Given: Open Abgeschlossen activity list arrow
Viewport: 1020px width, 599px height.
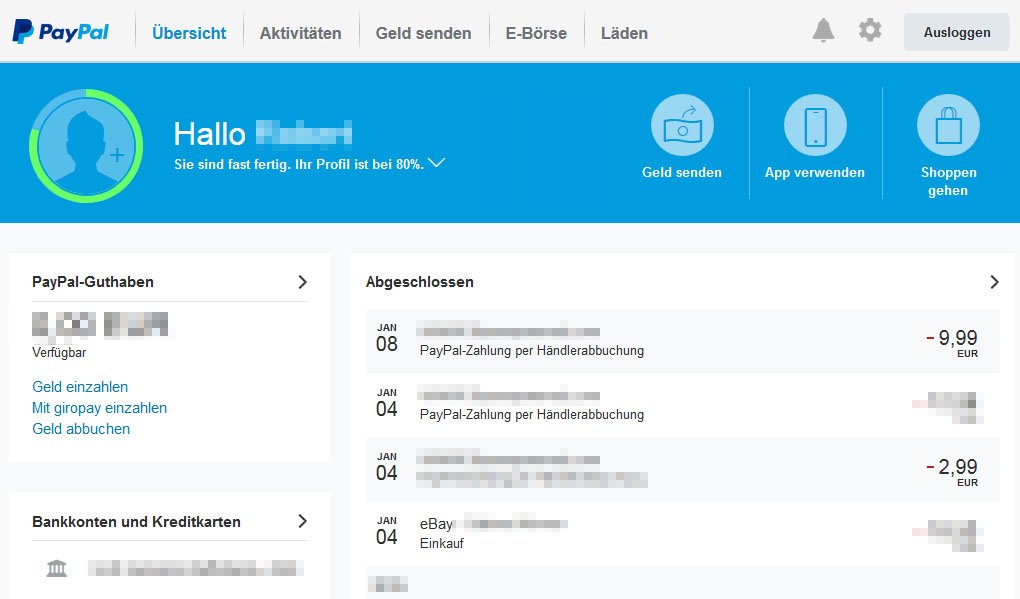Looking at the screenshot, I should [994, 282].
